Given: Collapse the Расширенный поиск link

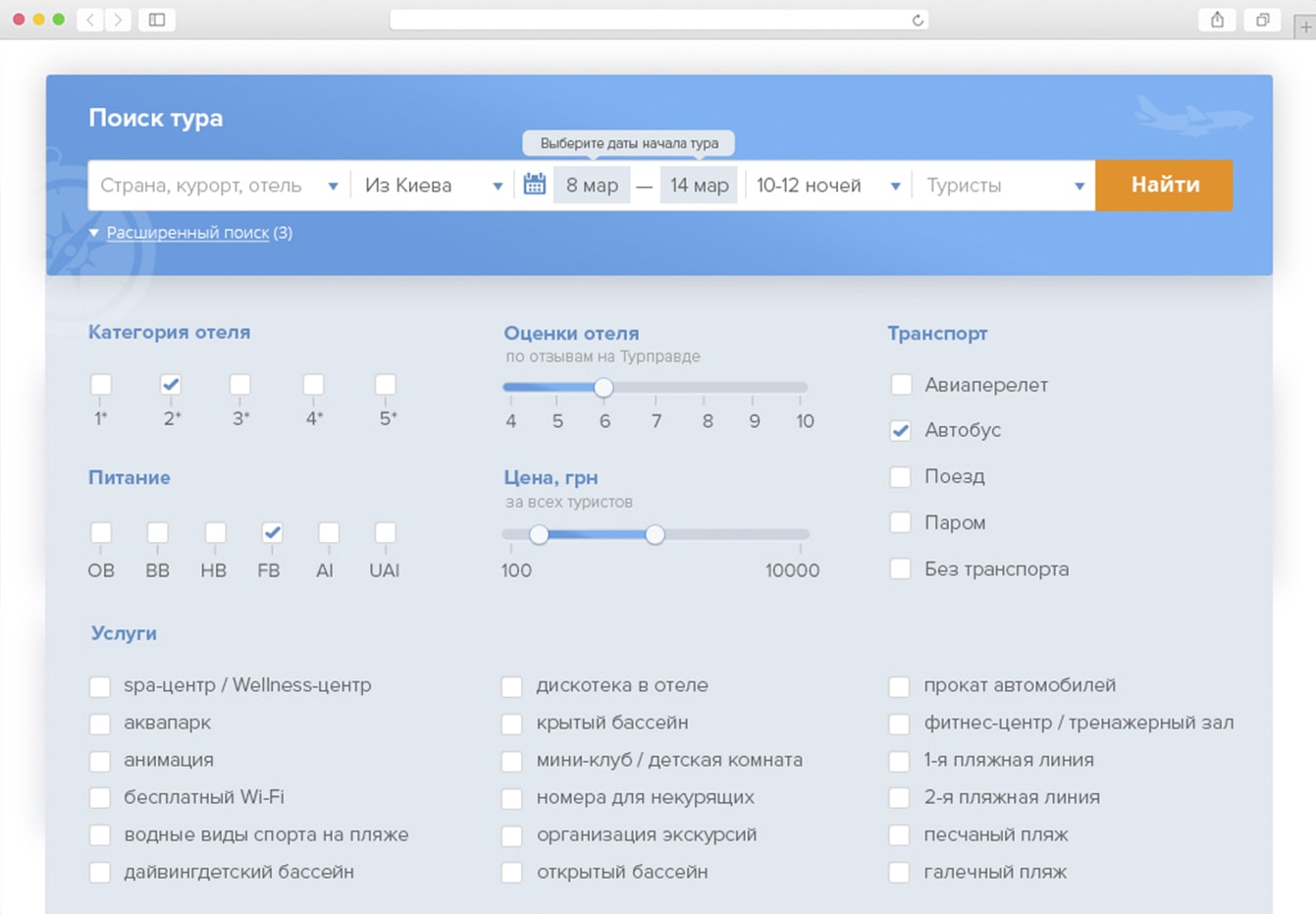Looking at the screenshot, I should (187, 233).
